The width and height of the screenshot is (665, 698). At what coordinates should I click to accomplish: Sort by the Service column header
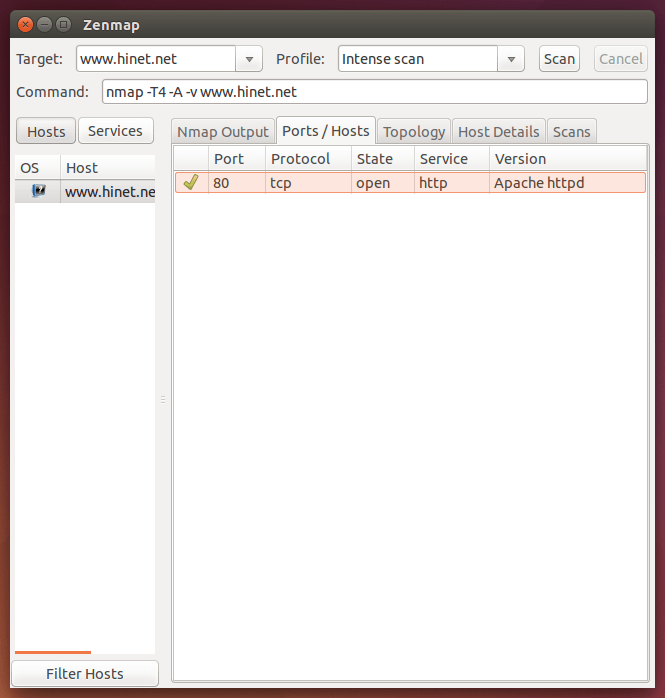[x=444, y=159]
